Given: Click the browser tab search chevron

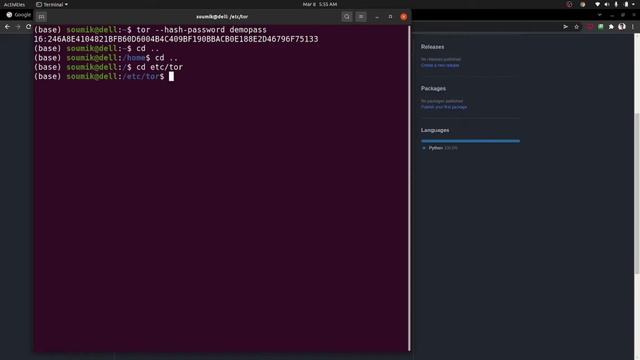Looking at the screenshot, I should (600, 15).
